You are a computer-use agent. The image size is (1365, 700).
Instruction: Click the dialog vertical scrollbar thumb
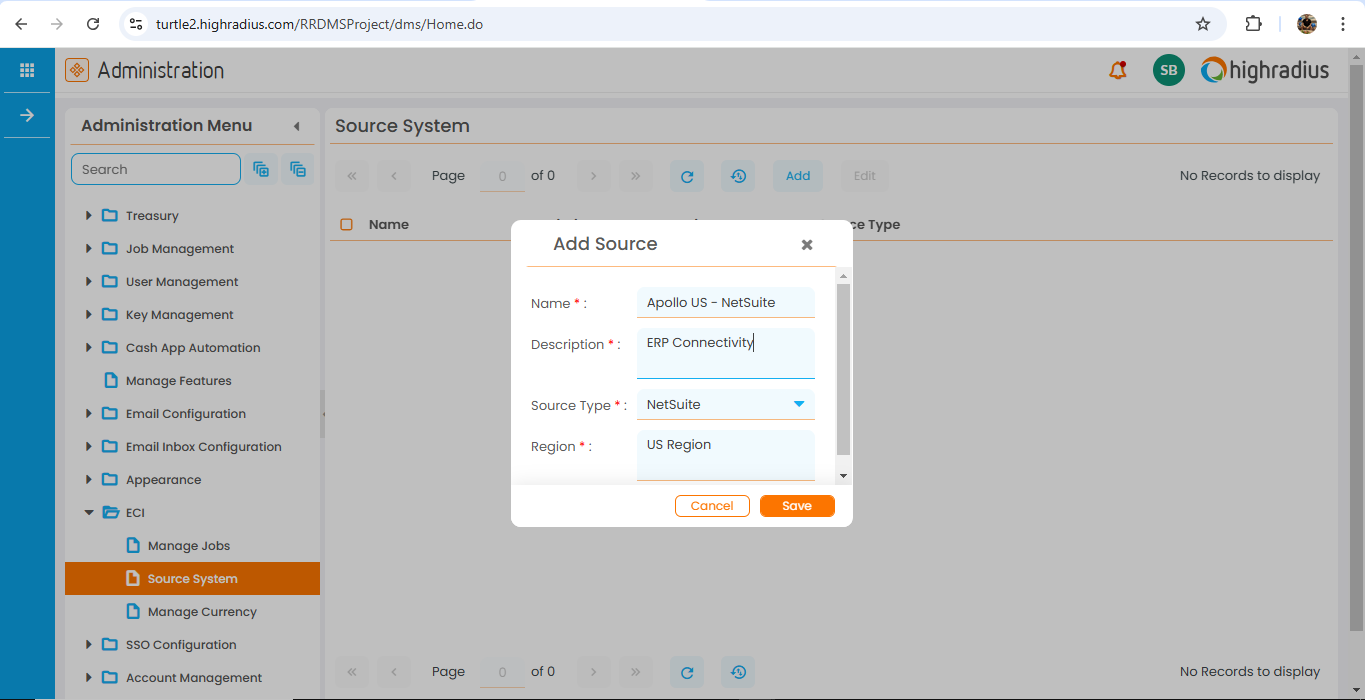click(843, 369)
